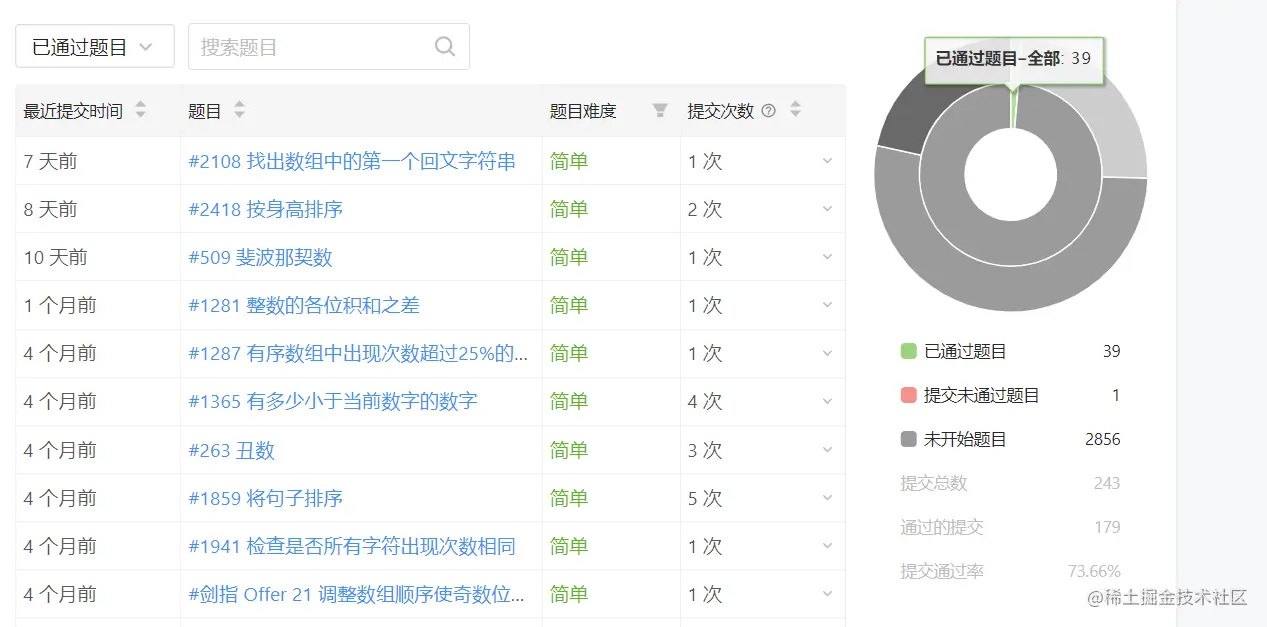Click 简单 difficulty in the #2108 row
The image size is (1267, 627).
(x=569, y=161)
